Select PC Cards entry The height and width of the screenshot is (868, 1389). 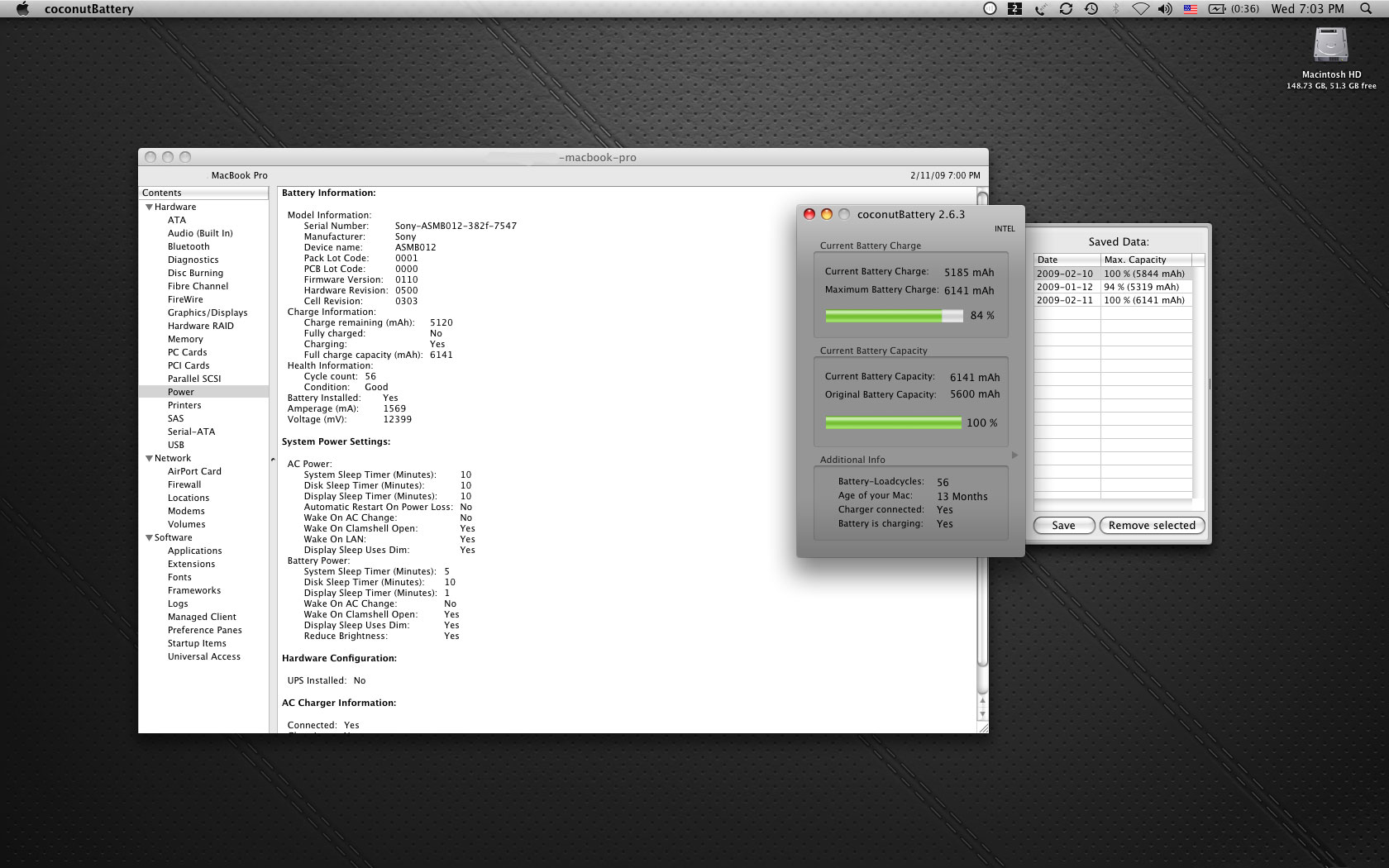(x=187, y=352)
